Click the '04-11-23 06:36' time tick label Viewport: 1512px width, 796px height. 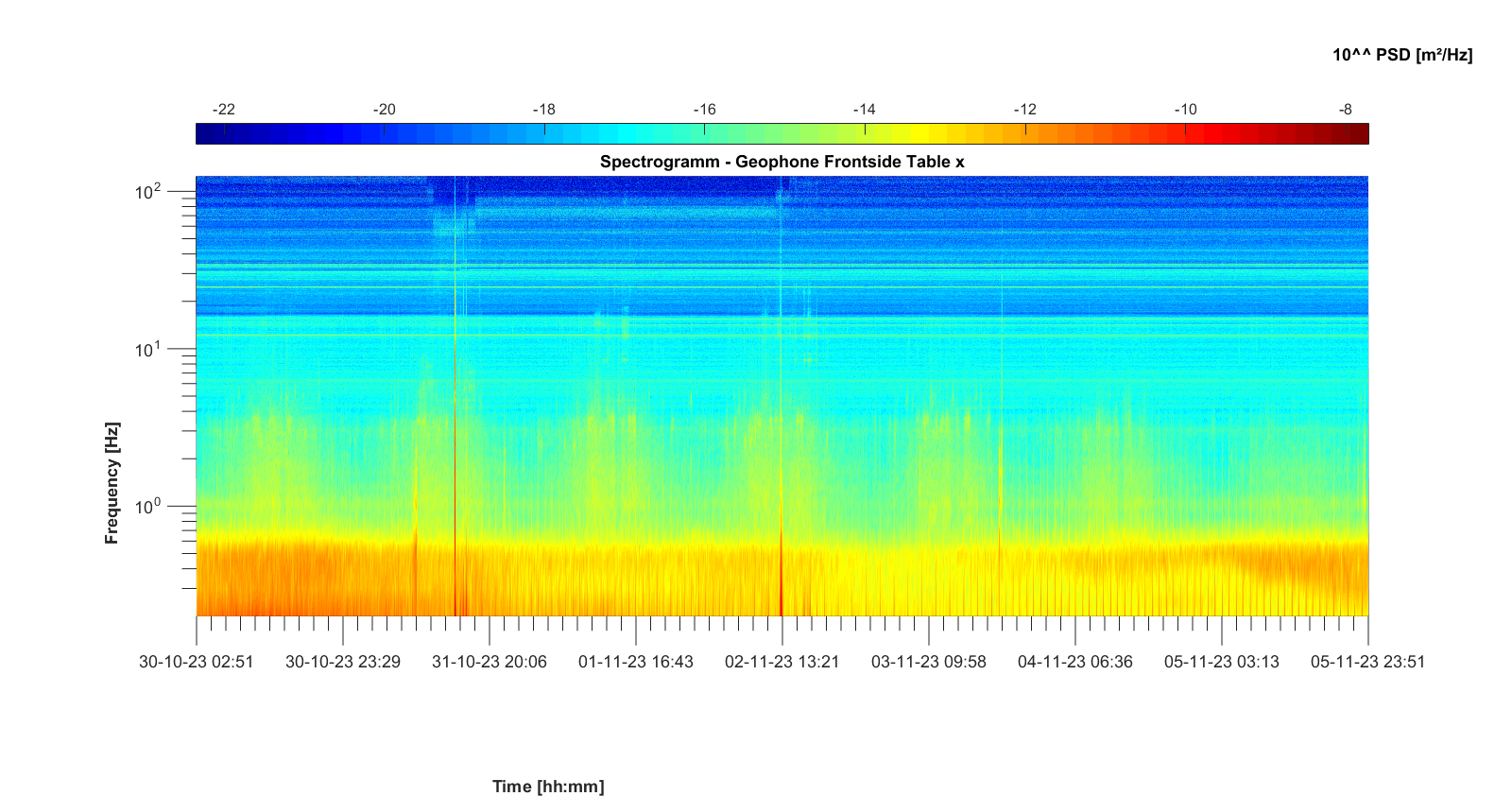tap(1075, 662)
